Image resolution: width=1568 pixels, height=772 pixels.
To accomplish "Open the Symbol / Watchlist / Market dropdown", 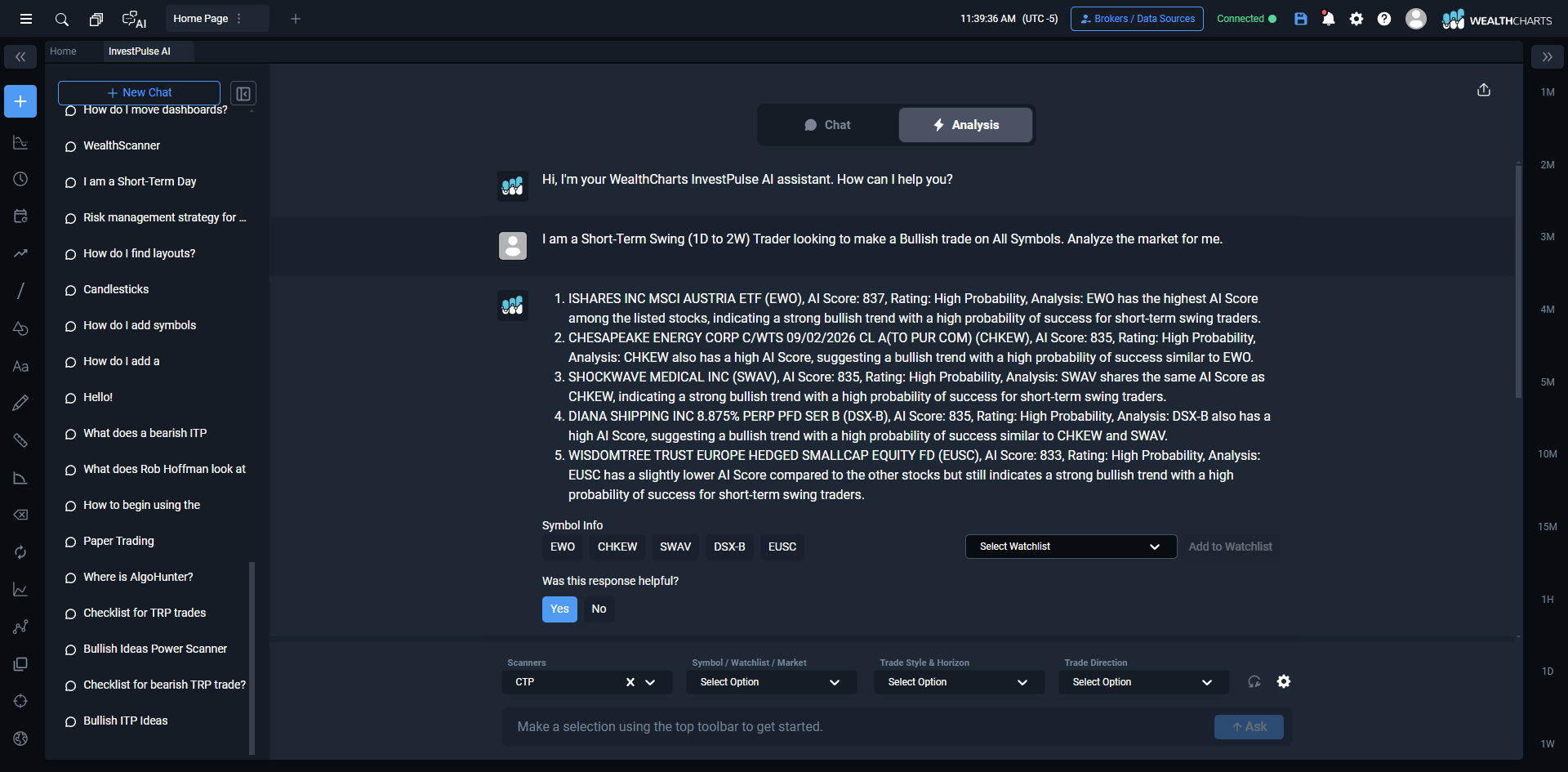I will (x=772, y=682).
